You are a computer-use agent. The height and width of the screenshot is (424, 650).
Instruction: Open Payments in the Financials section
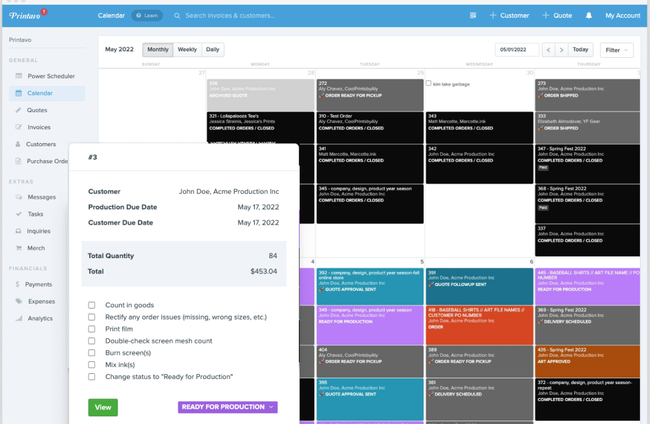40,284
